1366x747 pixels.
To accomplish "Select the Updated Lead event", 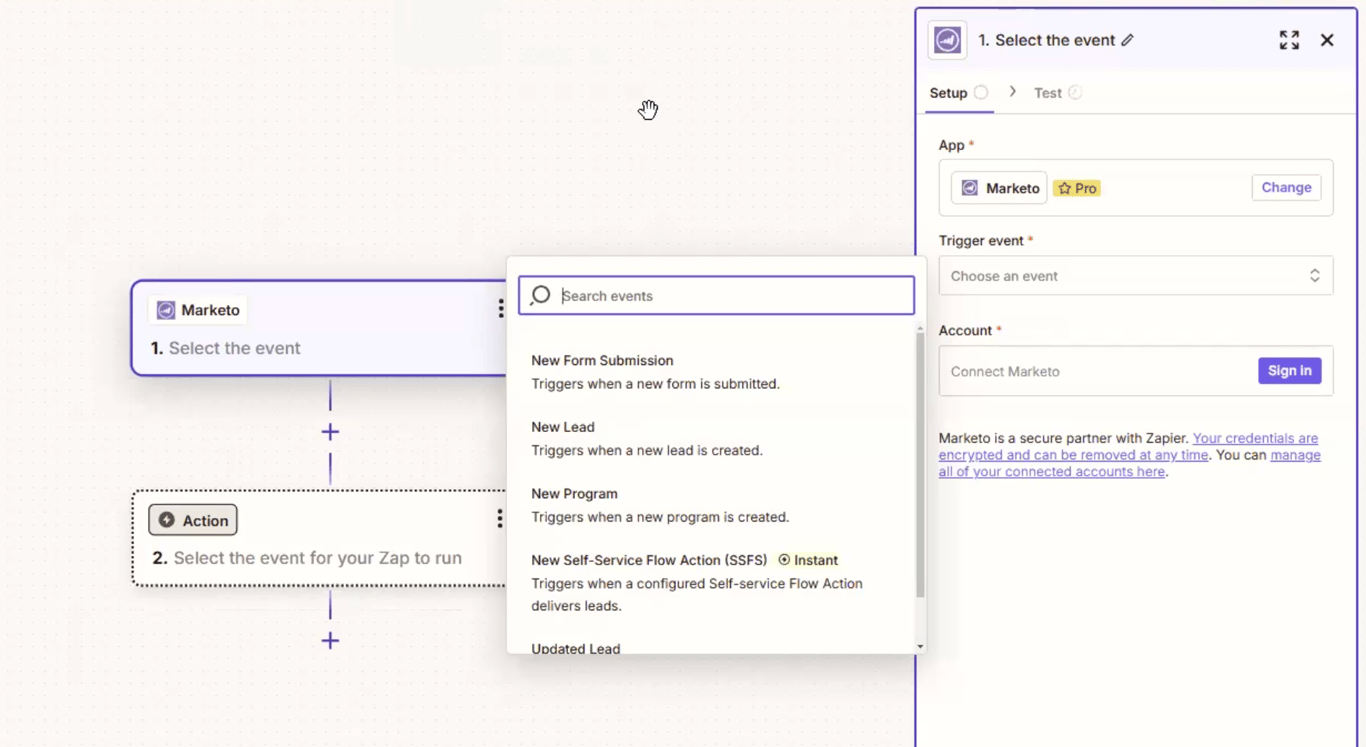I will pyautogui.click(x=575, y=648).
